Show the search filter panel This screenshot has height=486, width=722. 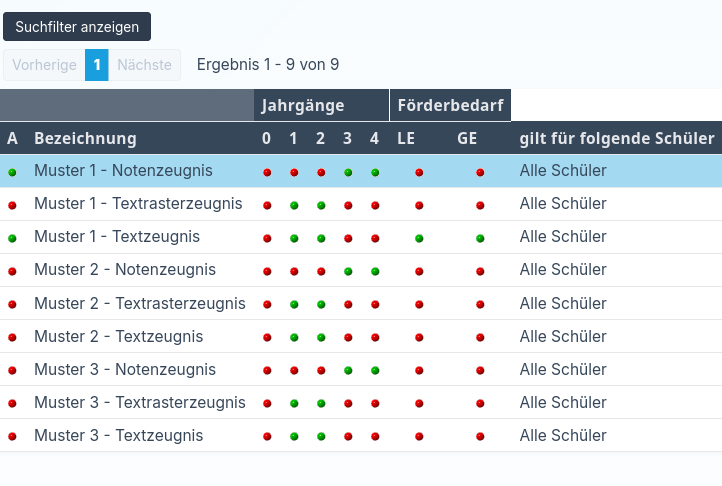[x=77, y=27]
